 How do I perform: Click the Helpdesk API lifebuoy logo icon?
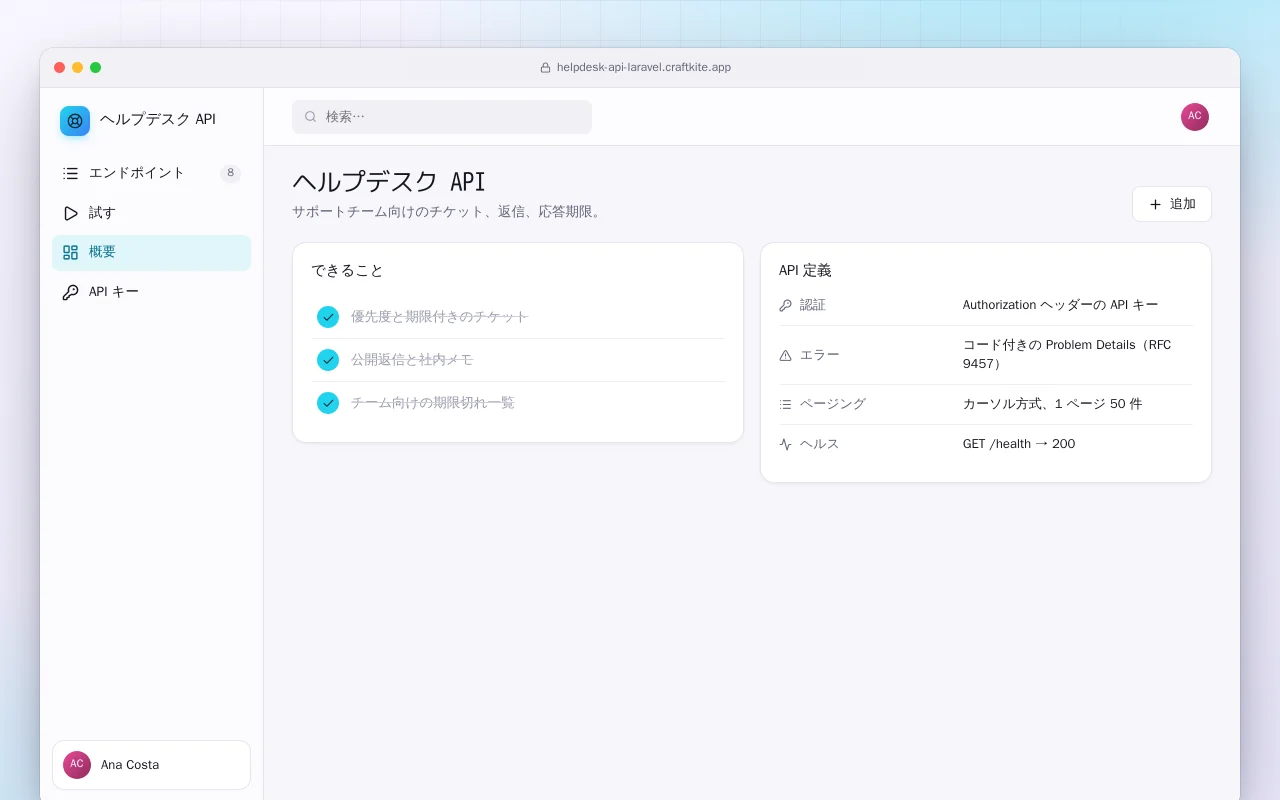pyautogui.click(x=75, y=121)
